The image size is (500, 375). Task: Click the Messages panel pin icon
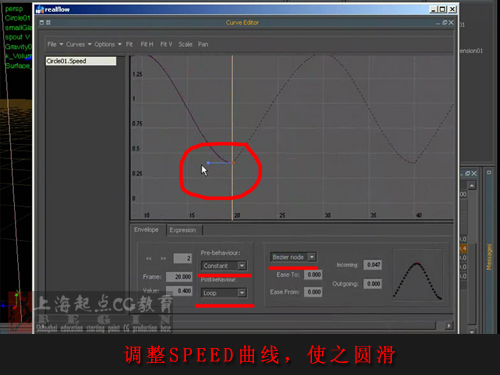(x=489, y=173)
